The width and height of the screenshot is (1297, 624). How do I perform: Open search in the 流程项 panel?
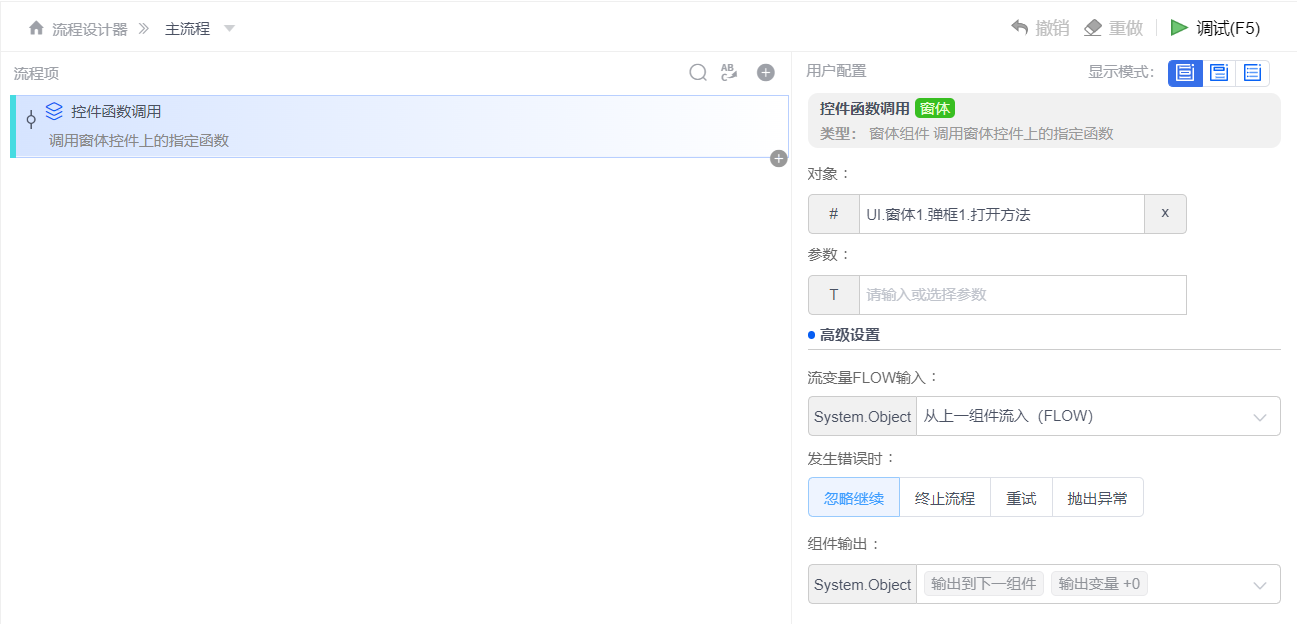(x=697, y=72)
